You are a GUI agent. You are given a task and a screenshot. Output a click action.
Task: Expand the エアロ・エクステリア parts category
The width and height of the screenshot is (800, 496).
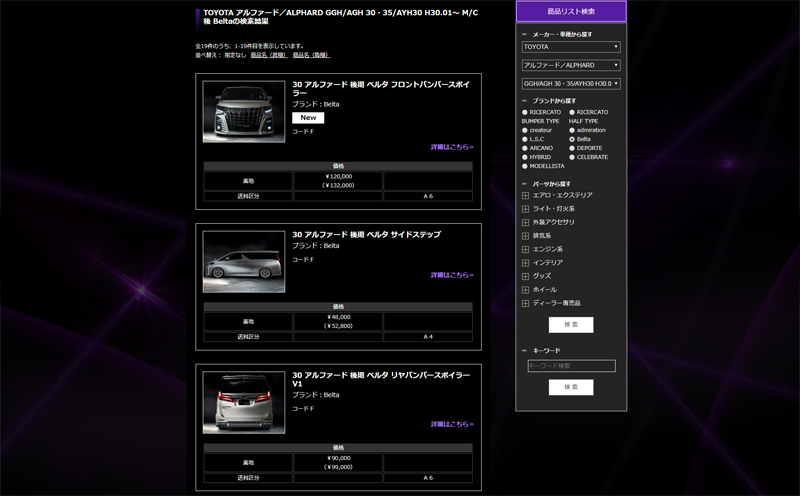pos(526,195)
